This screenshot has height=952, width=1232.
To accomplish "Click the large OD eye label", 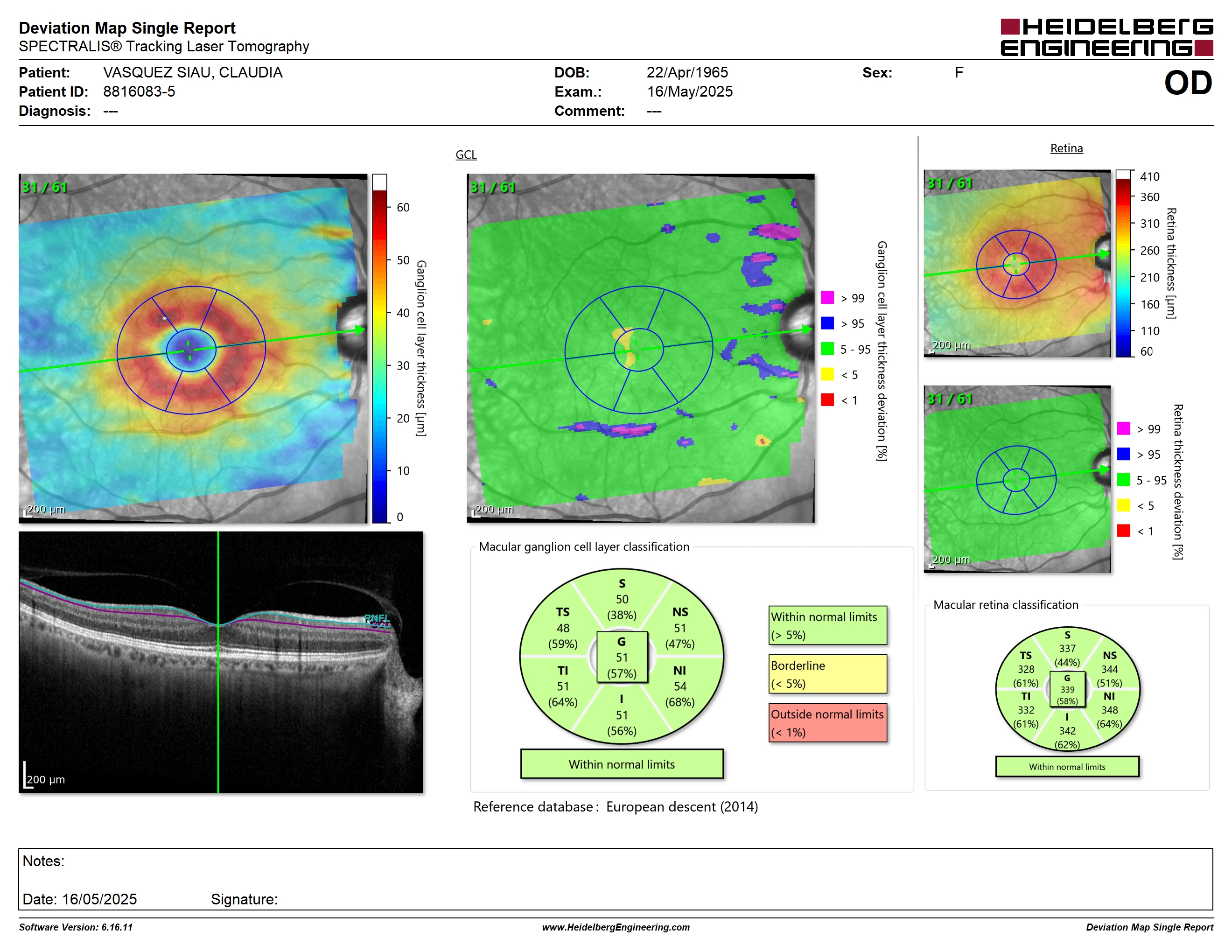I will coord(1188,83).
